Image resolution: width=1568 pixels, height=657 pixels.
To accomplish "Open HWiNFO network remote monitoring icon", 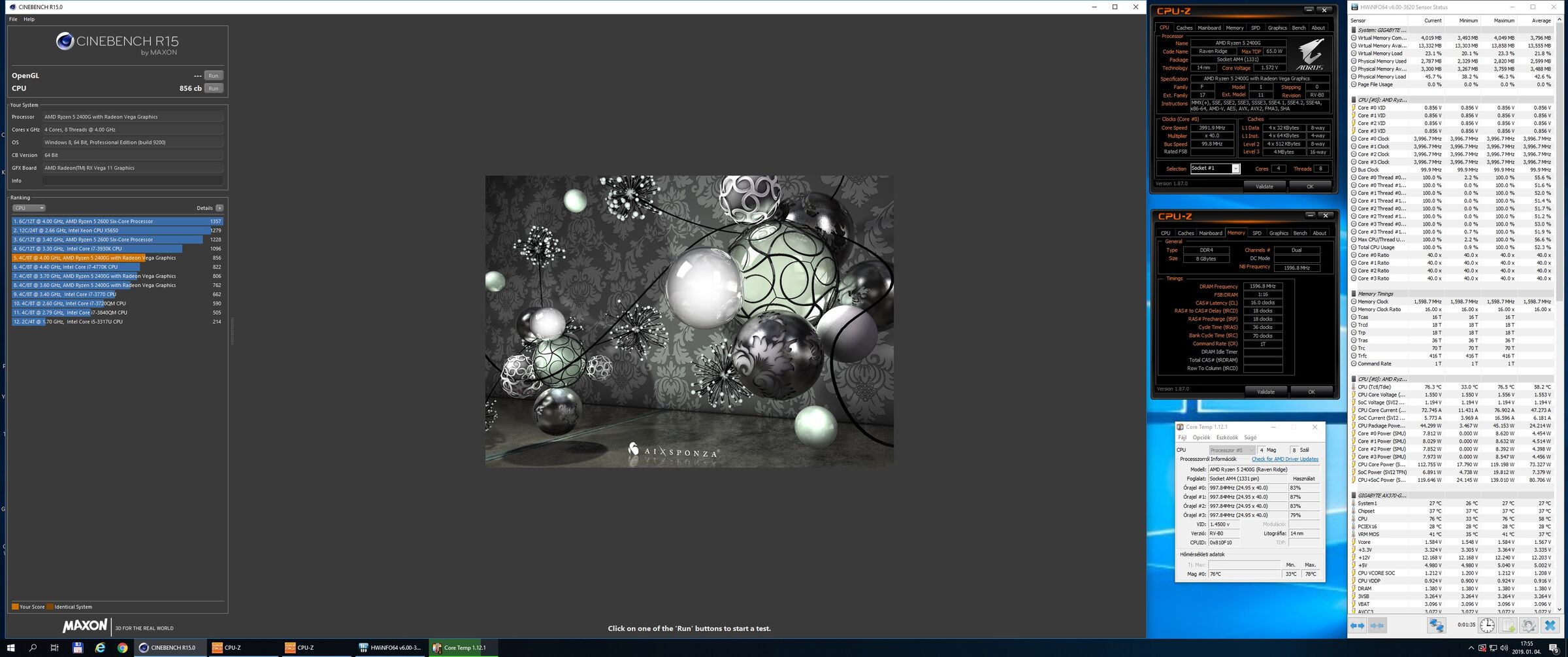I will [x=1436, y=626].
